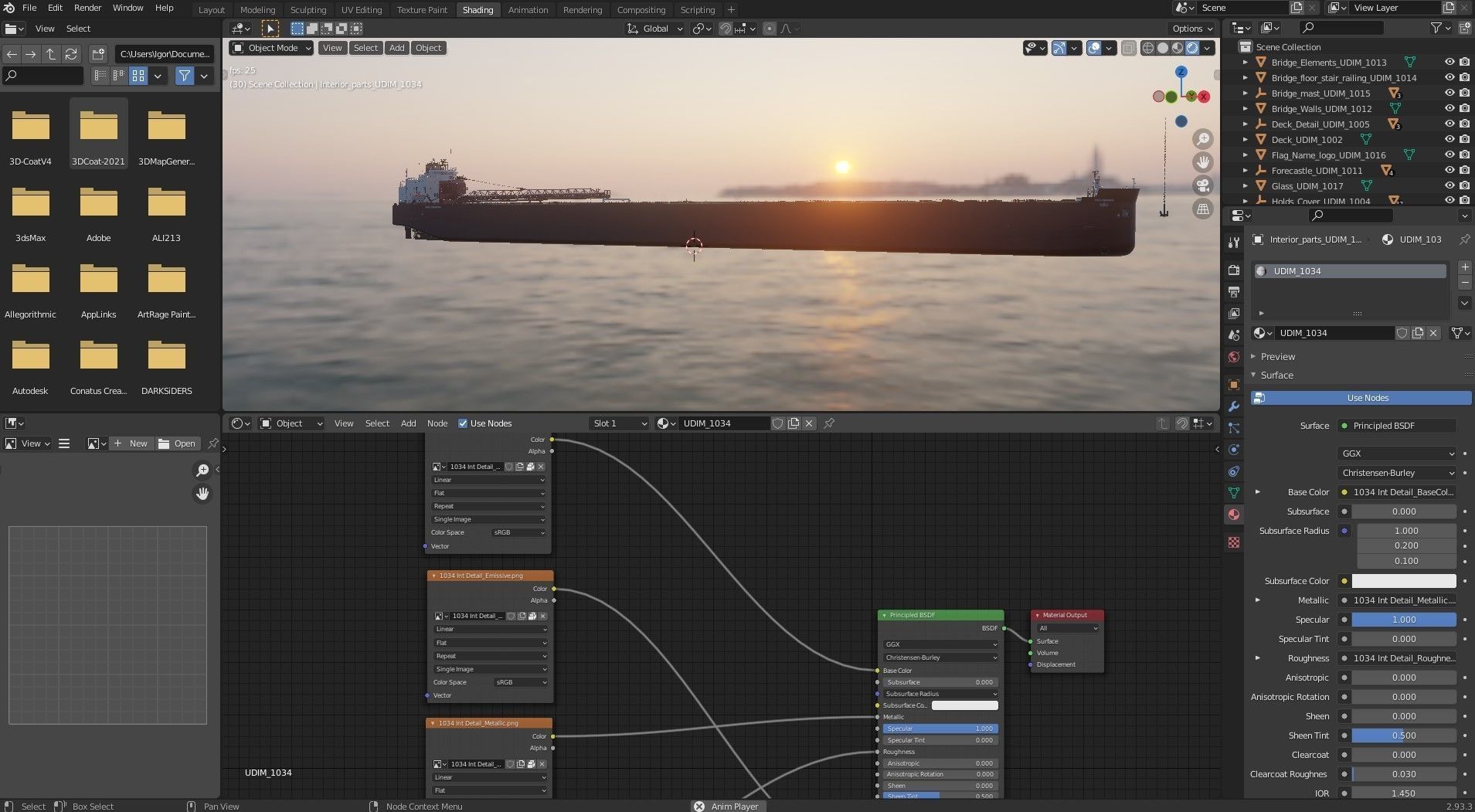
Task: Open the 3DCoat-2021 folder thumbnail
Action: coord(98,134)
